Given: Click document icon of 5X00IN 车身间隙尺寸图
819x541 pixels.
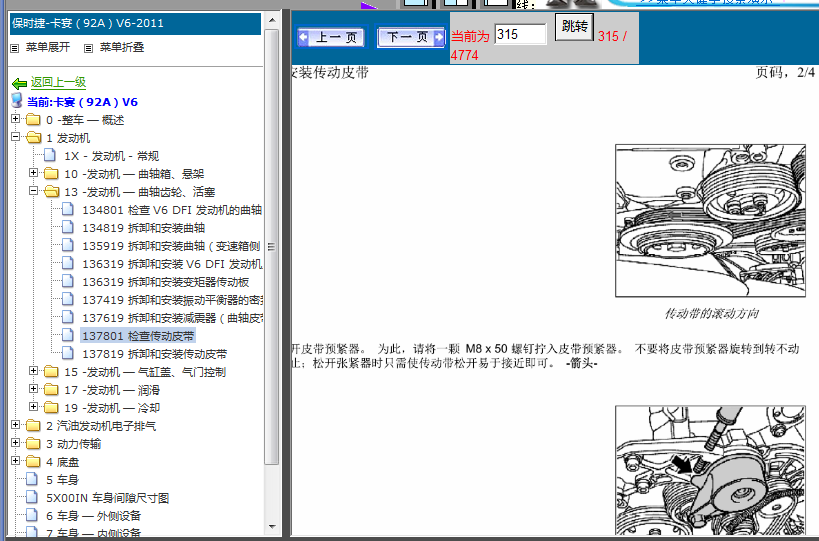Looking at the screenshot, I should (32, 497).
